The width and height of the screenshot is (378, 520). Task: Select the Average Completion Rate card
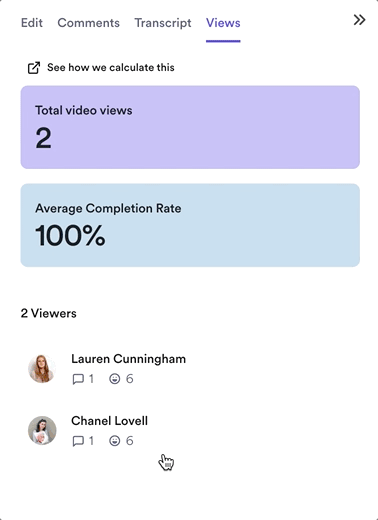coord(190,225)
